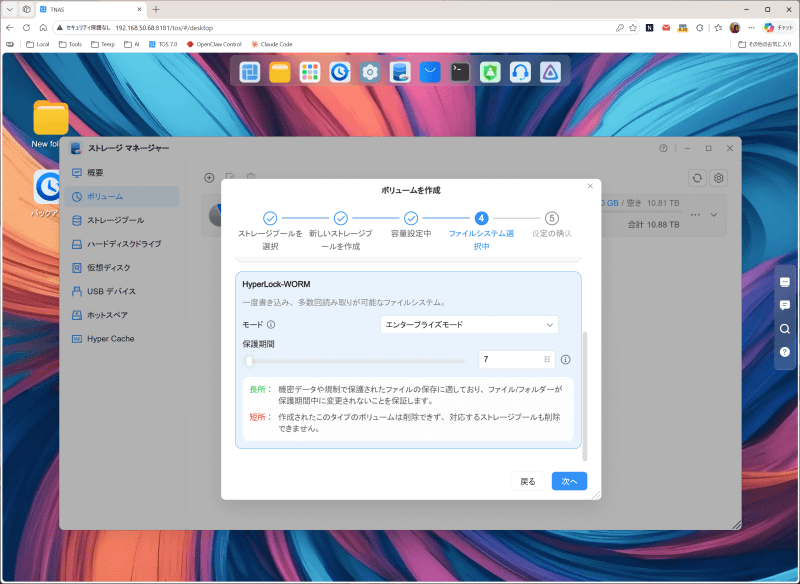Open the Tools bookmark folder

click(70, 44)
